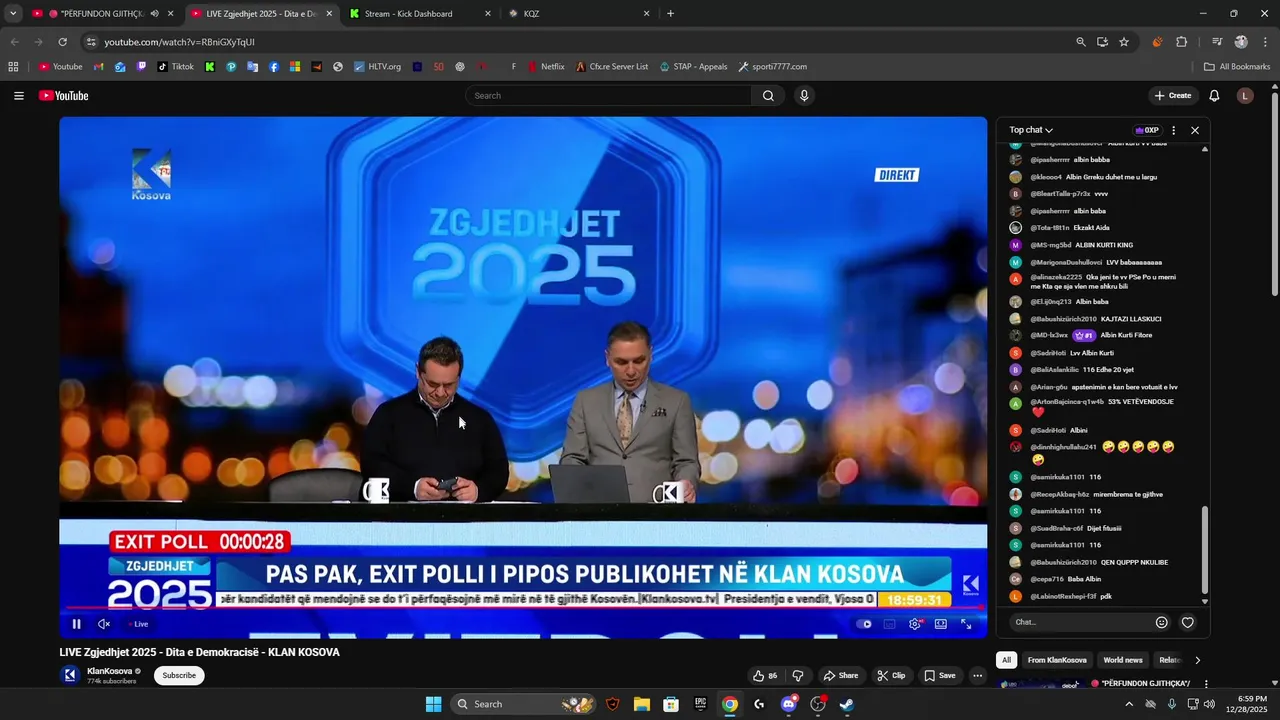Enter fullscreen on the video player
This screenshot has width=1280, height=720.
coord(966,624)
